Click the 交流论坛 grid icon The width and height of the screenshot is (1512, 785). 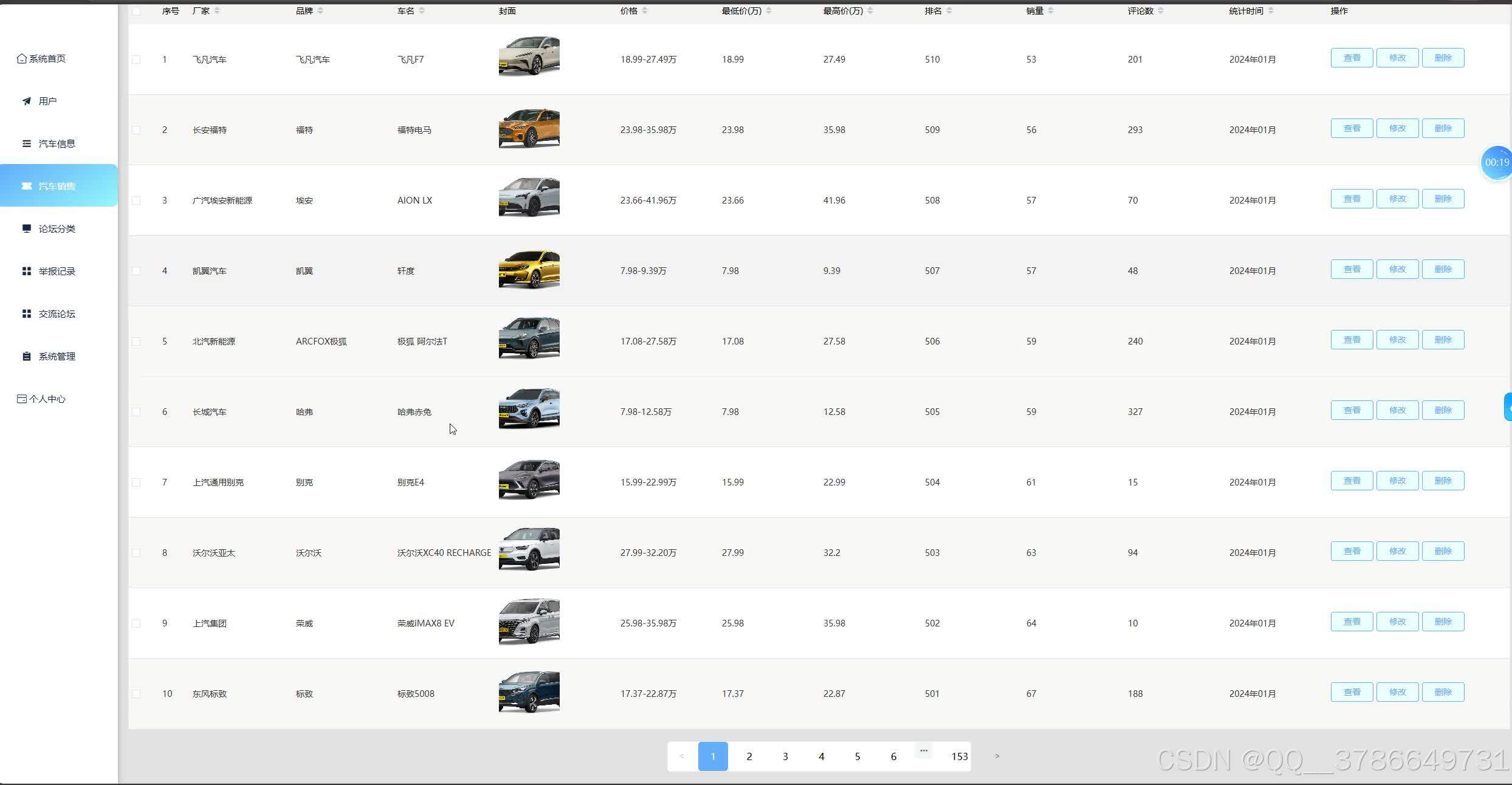point(26,314)
